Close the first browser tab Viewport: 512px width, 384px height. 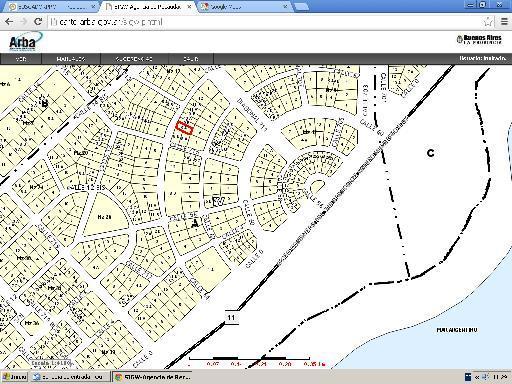click(x=93, y=7)
